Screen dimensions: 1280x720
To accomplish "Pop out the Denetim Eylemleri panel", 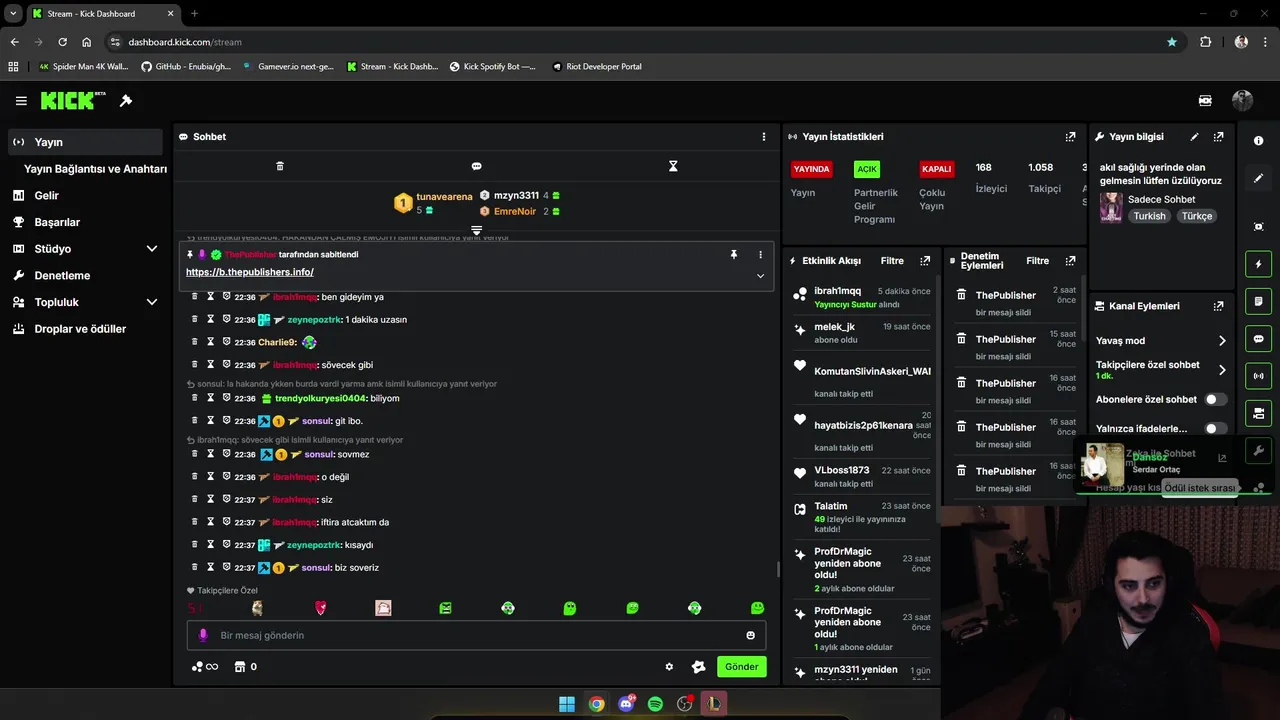I will [1071, 261].
